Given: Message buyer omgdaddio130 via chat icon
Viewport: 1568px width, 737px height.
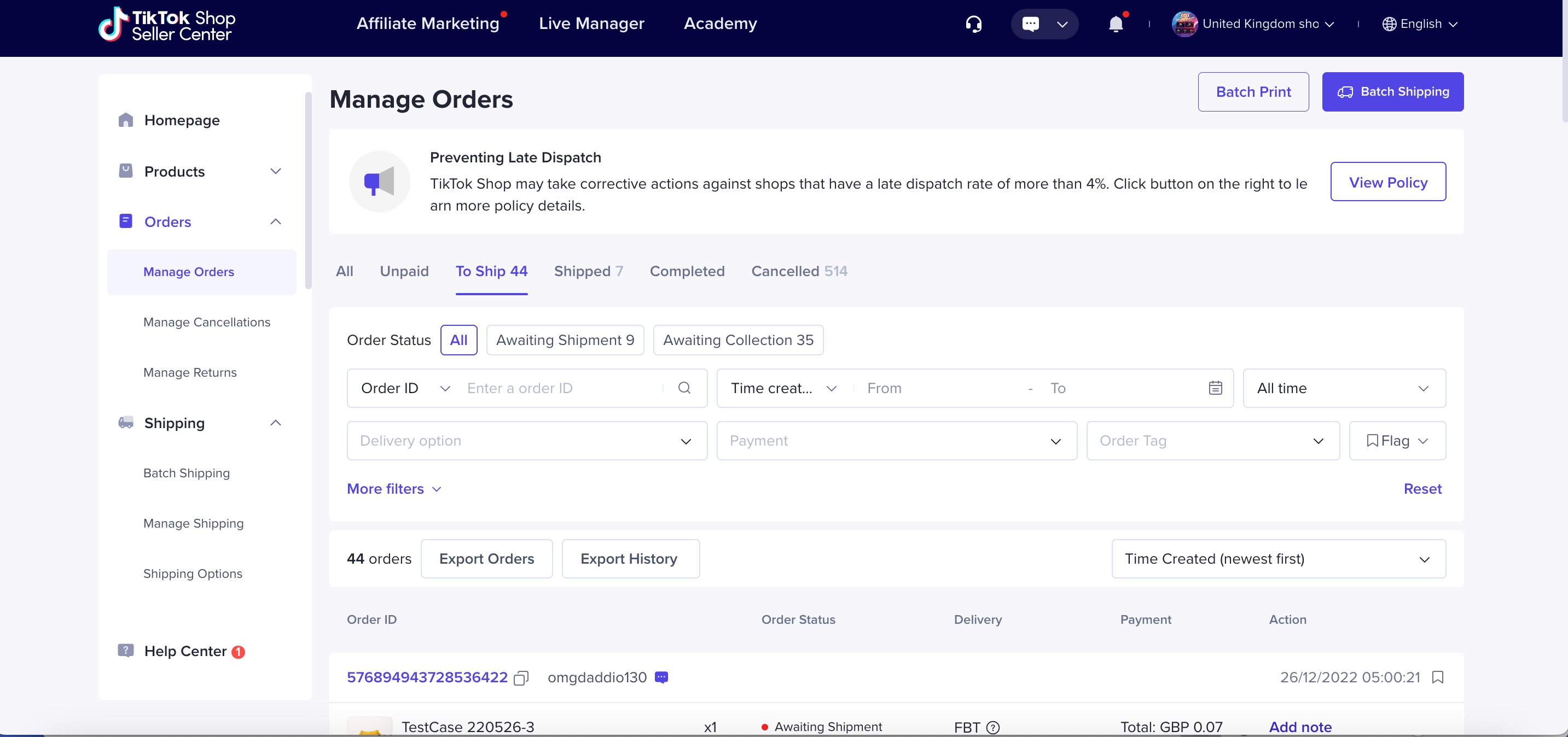Looking at the screenshot, I should [661, 677].
